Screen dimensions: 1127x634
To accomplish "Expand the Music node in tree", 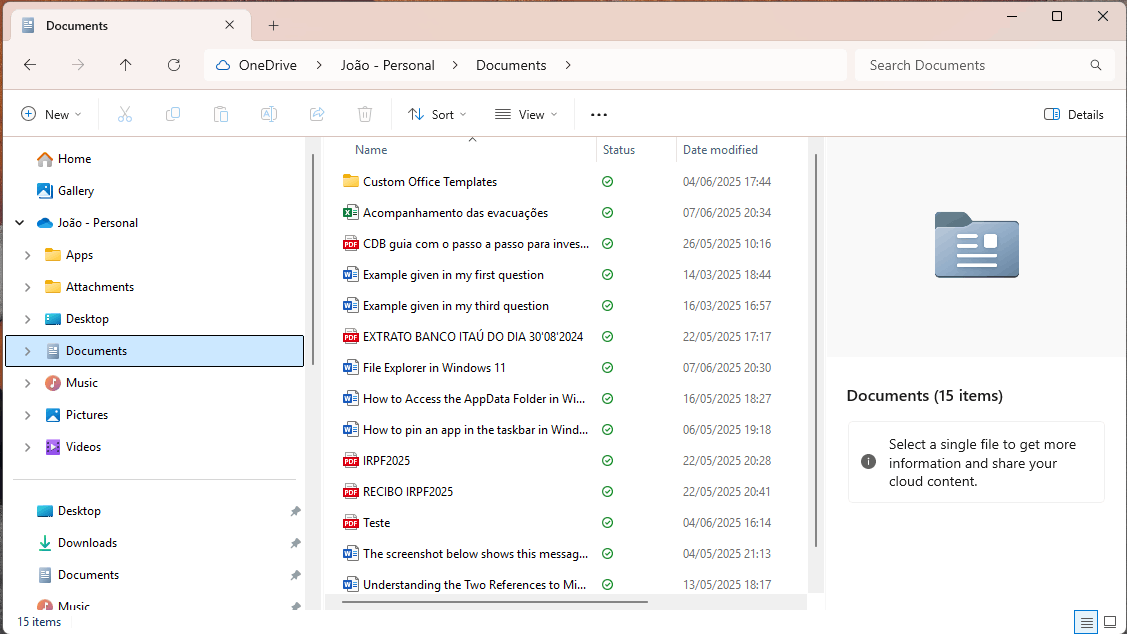I will point(27,383).
